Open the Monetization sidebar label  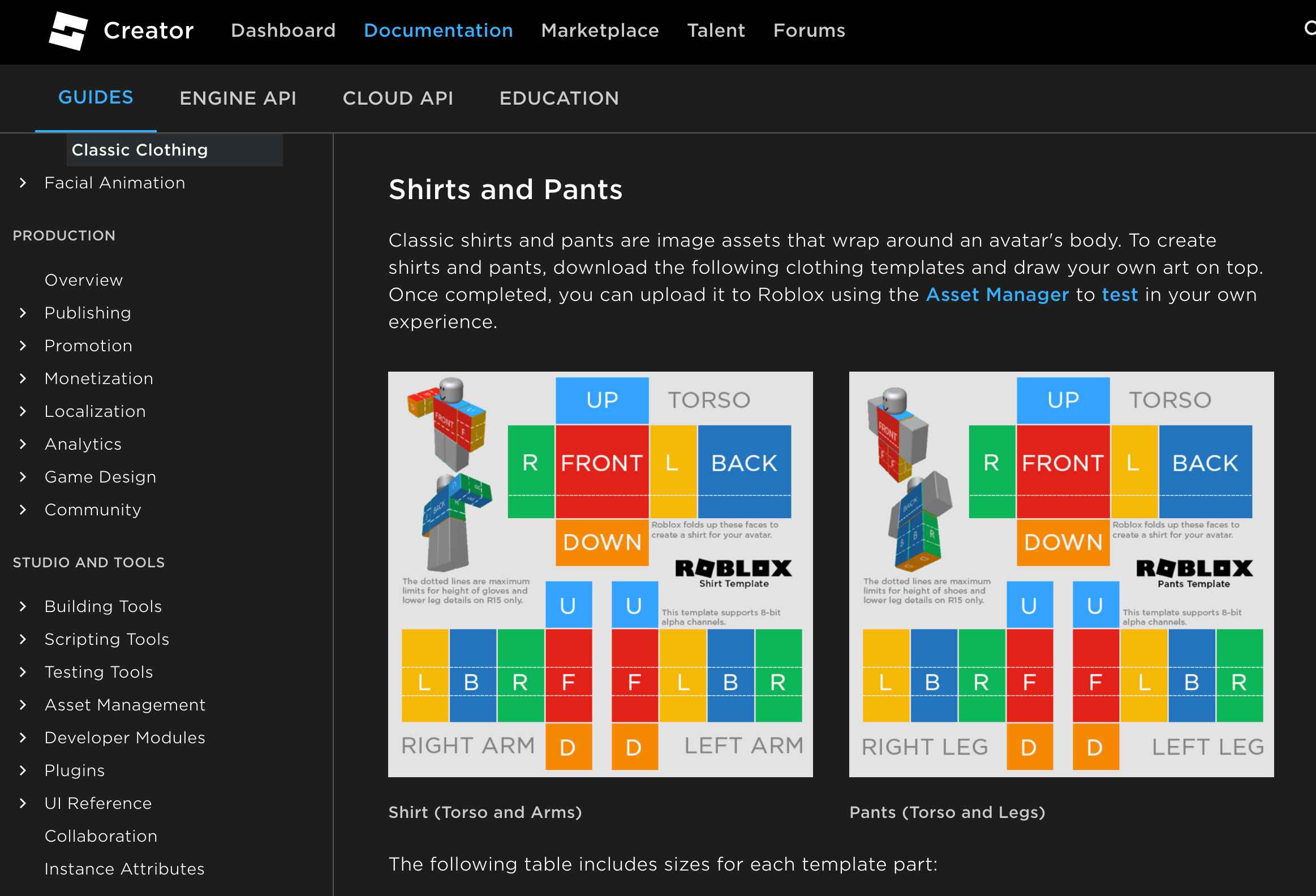pyautogui.click(x=99, y=378)
